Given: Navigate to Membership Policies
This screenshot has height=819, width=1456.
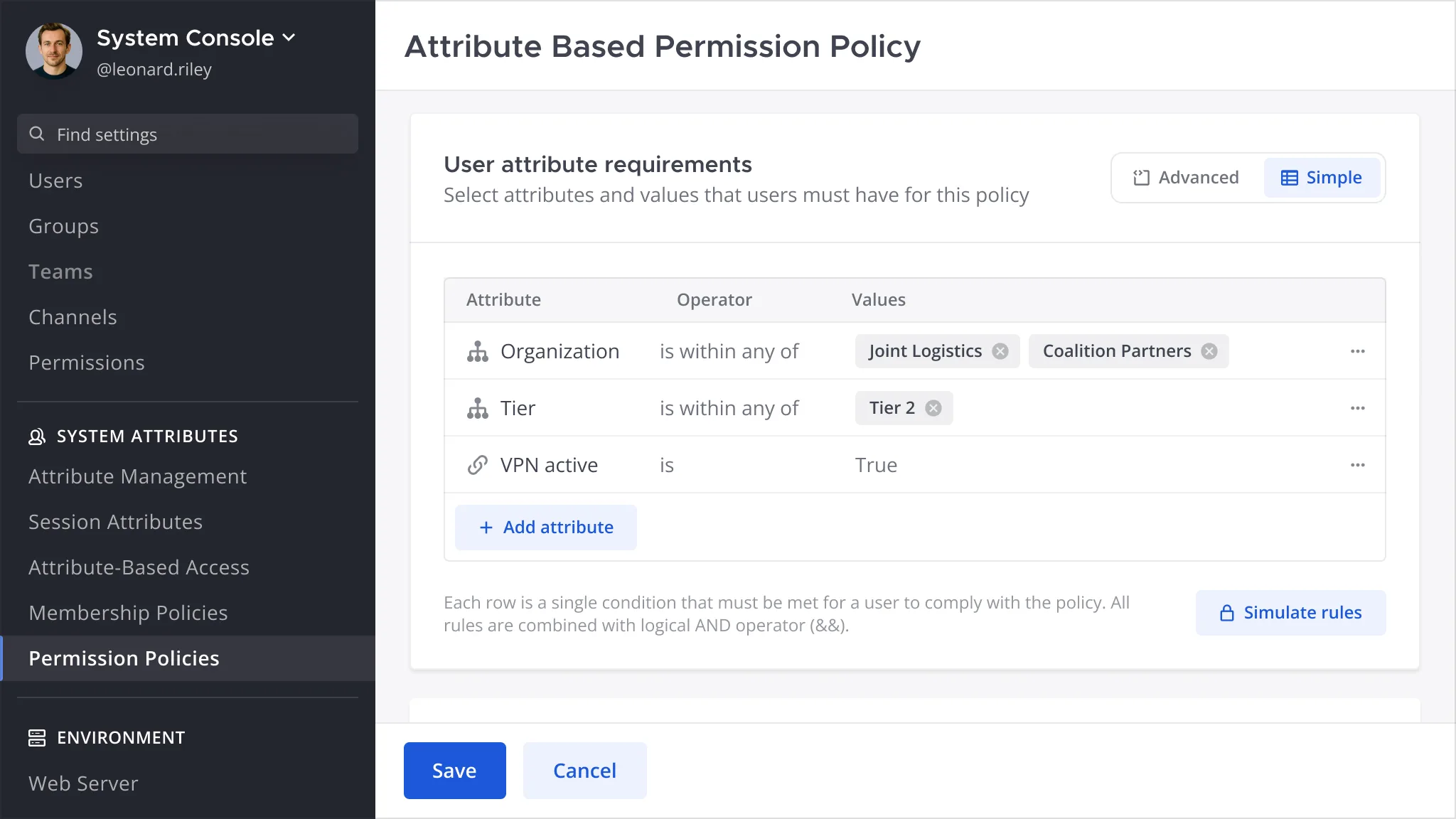Looking at the screenshot, I should pyautogui.click(x=128, y=613).
